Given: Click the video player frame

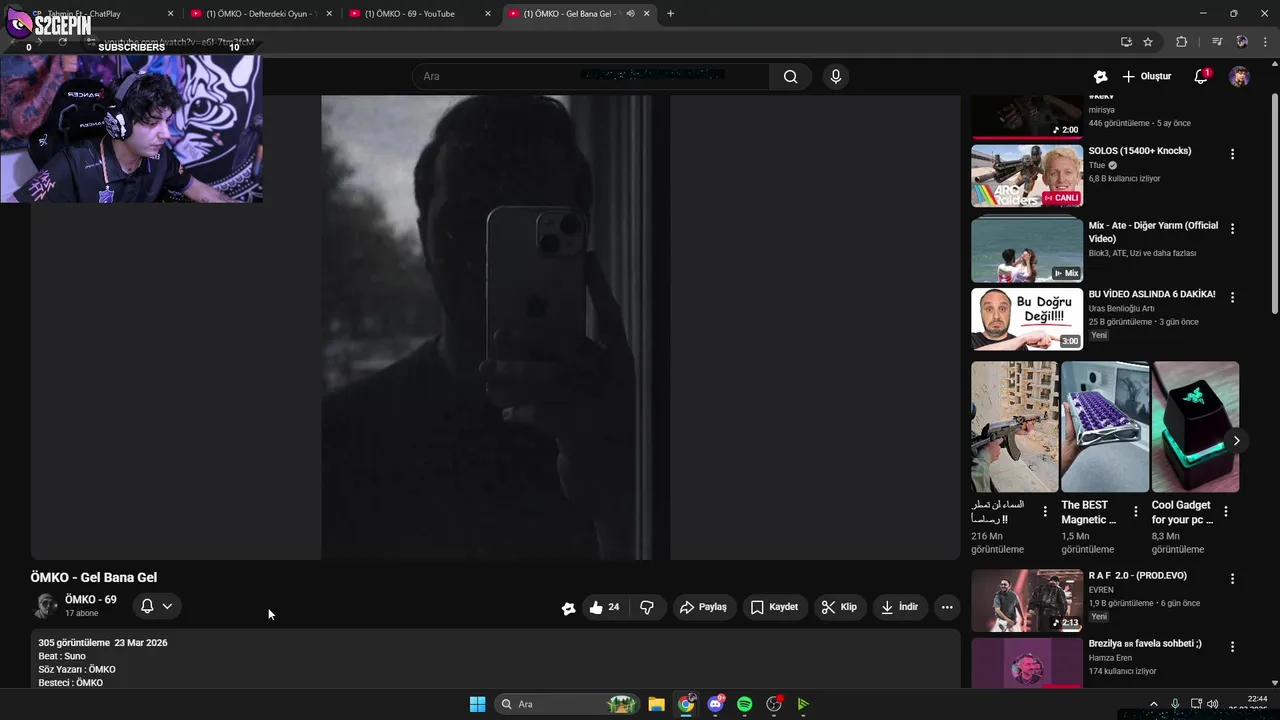Looking at the screenshot, I should (495, 327).
